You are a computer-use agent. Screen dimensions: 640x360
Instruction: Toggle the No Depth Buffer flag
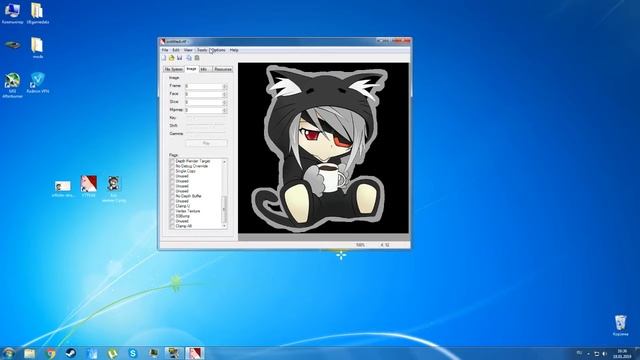tap(172, 196)
